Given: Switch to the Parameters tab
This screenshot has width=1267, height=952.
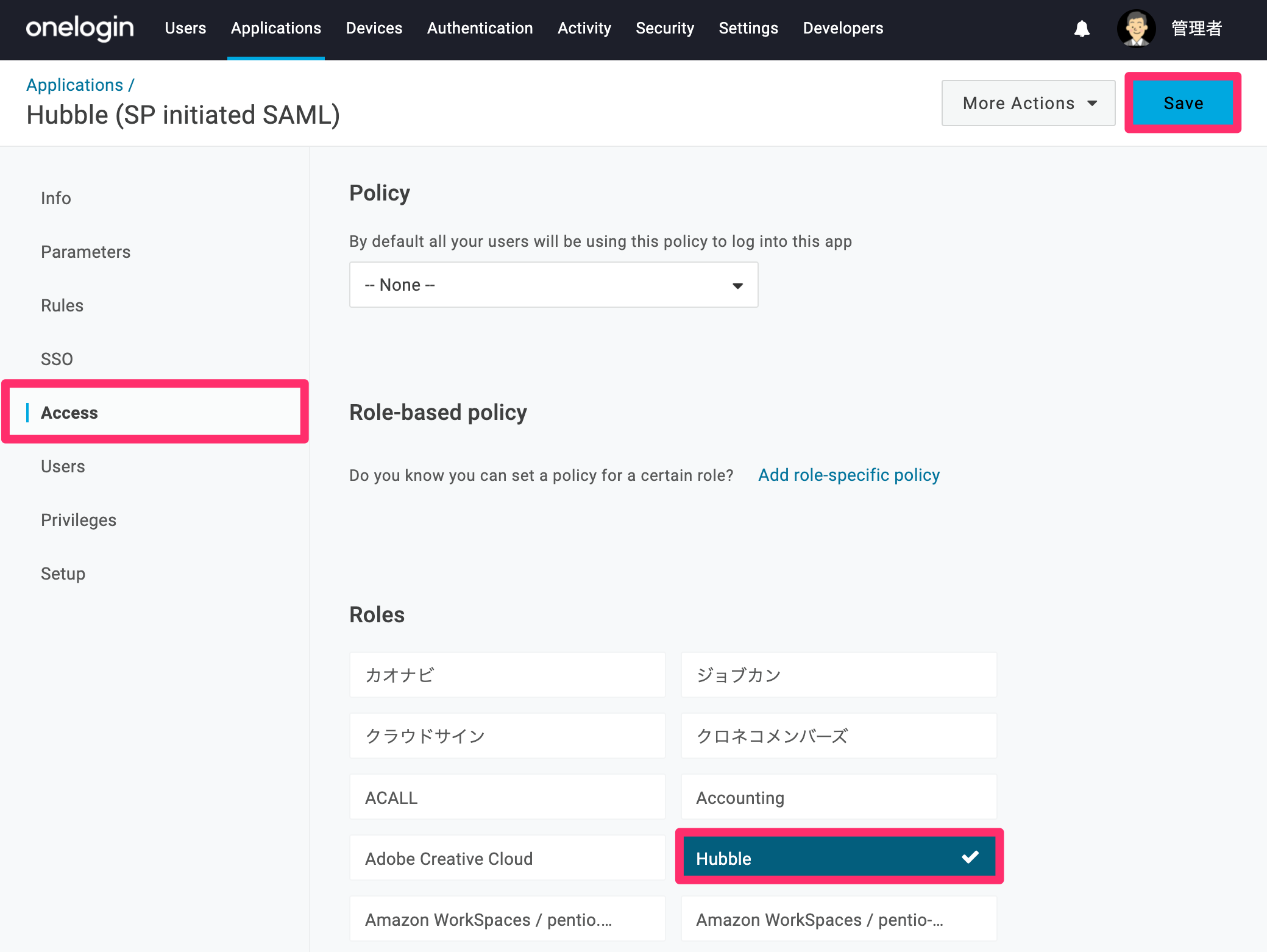Looking at the screenshot, I should 86,252.
